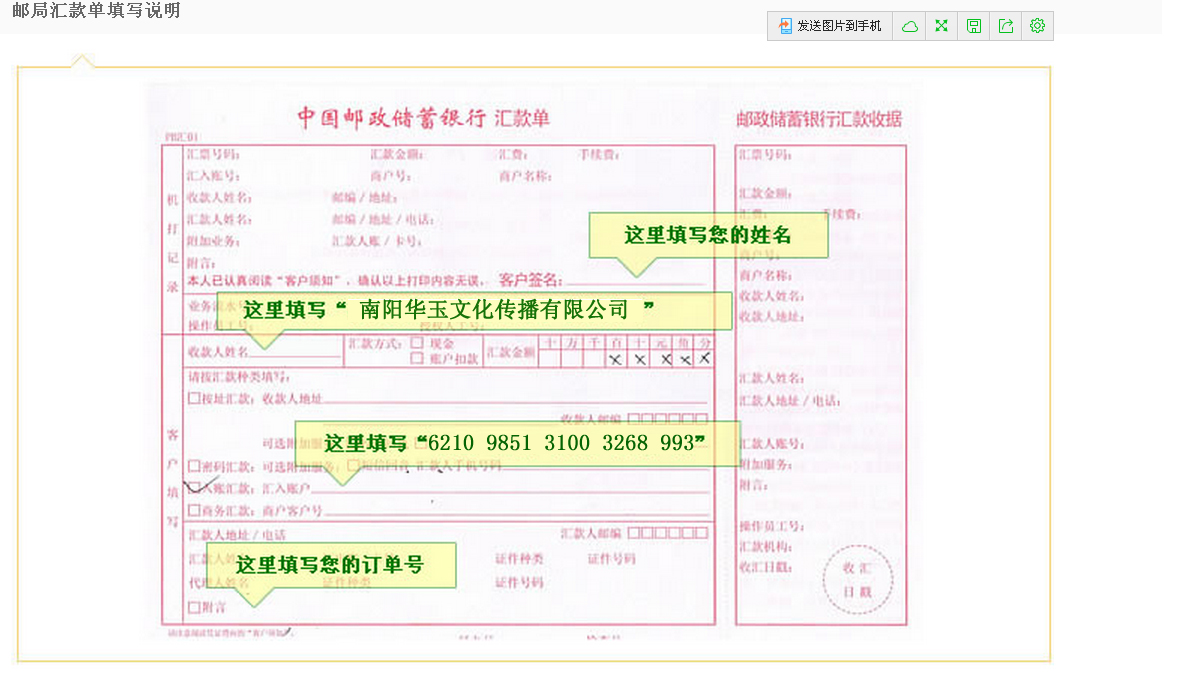Screen dimensions: 1193x690
Task: Click the 邮局汇款单填写说明 heading
Action: point(96,11)
